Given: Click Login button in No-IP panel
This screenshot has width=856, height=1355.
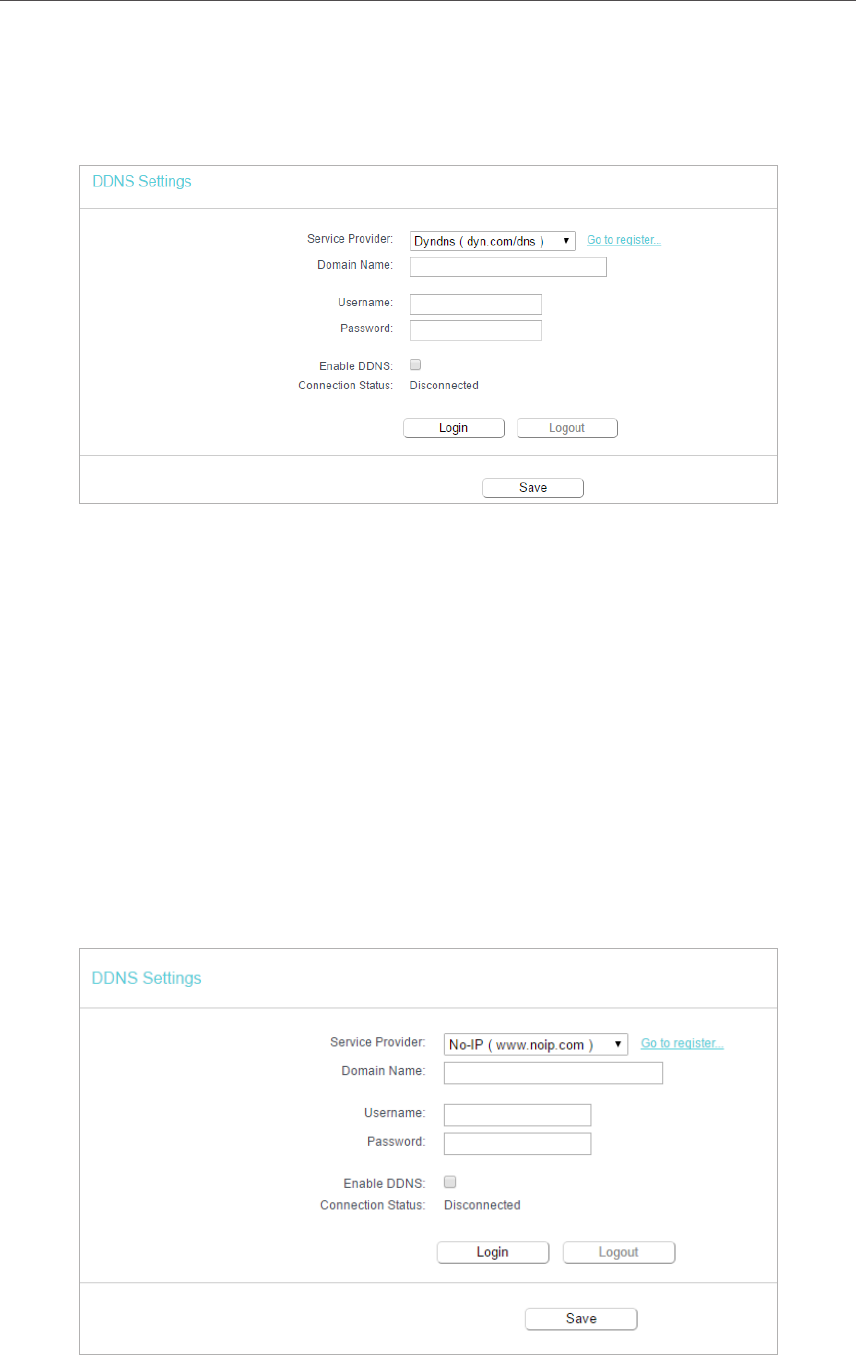Looking at the screenshot, I should pos(493,1252).
